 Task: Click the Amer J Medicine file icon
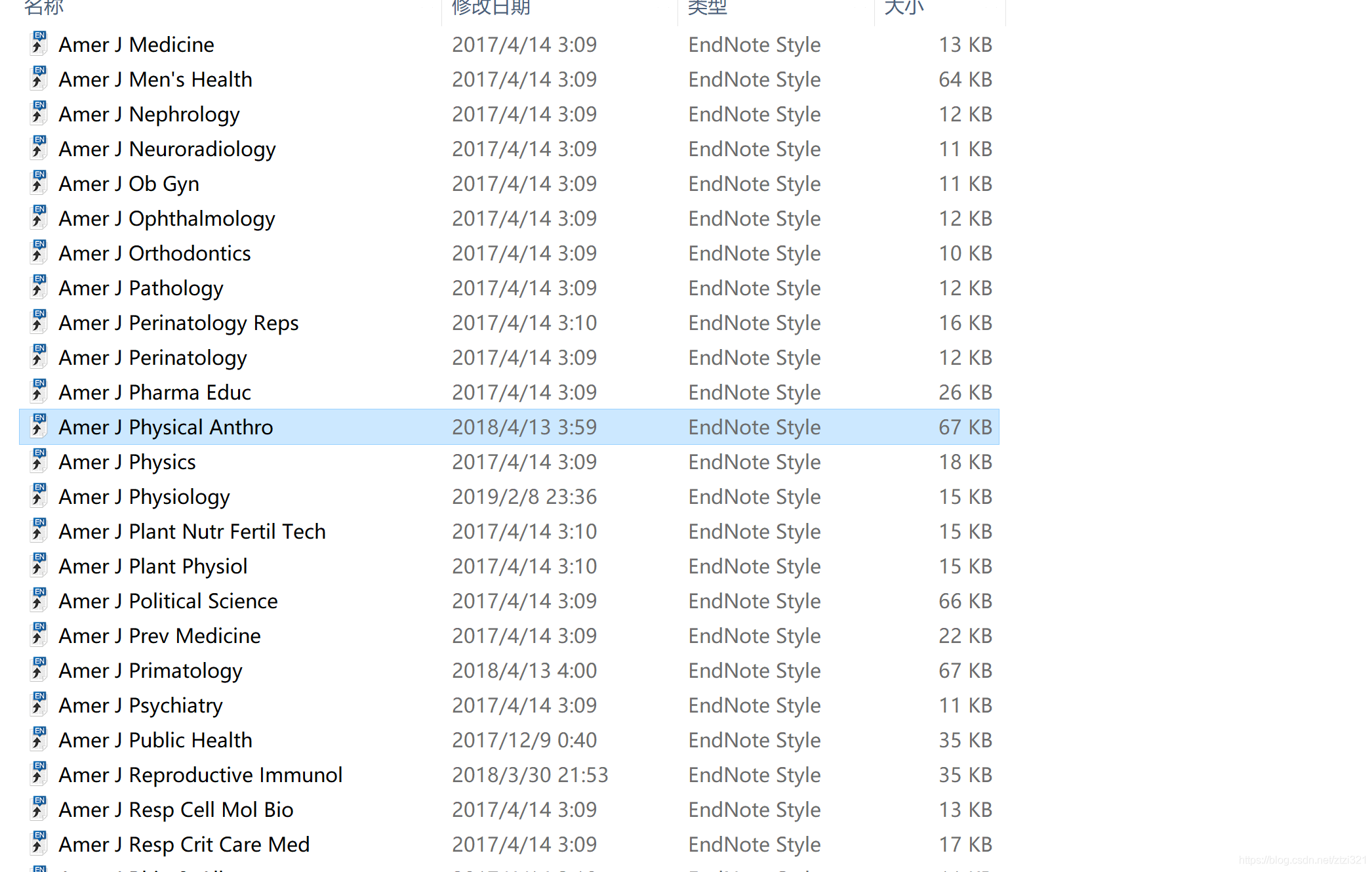39,44
